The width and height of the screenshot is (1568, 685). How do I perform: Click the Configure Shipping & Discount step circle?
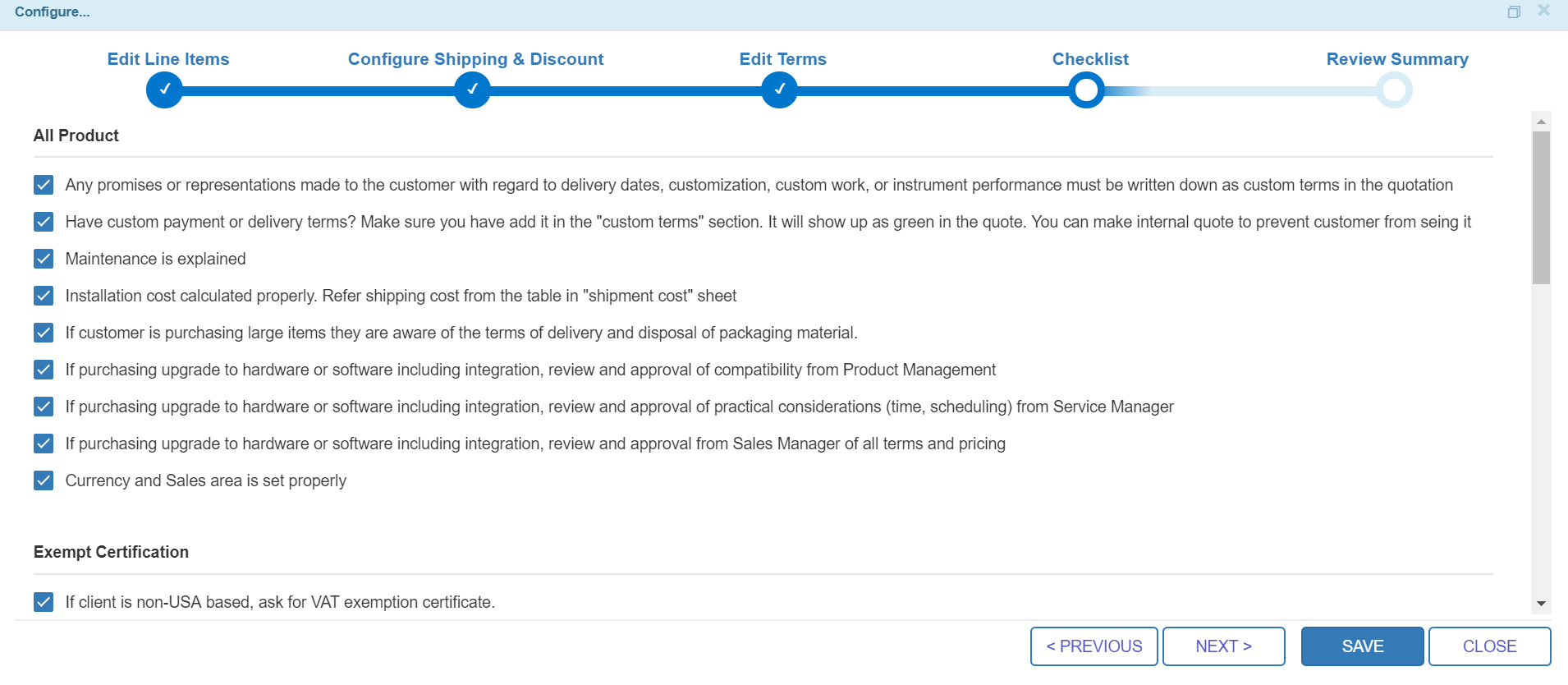(472, 90)
